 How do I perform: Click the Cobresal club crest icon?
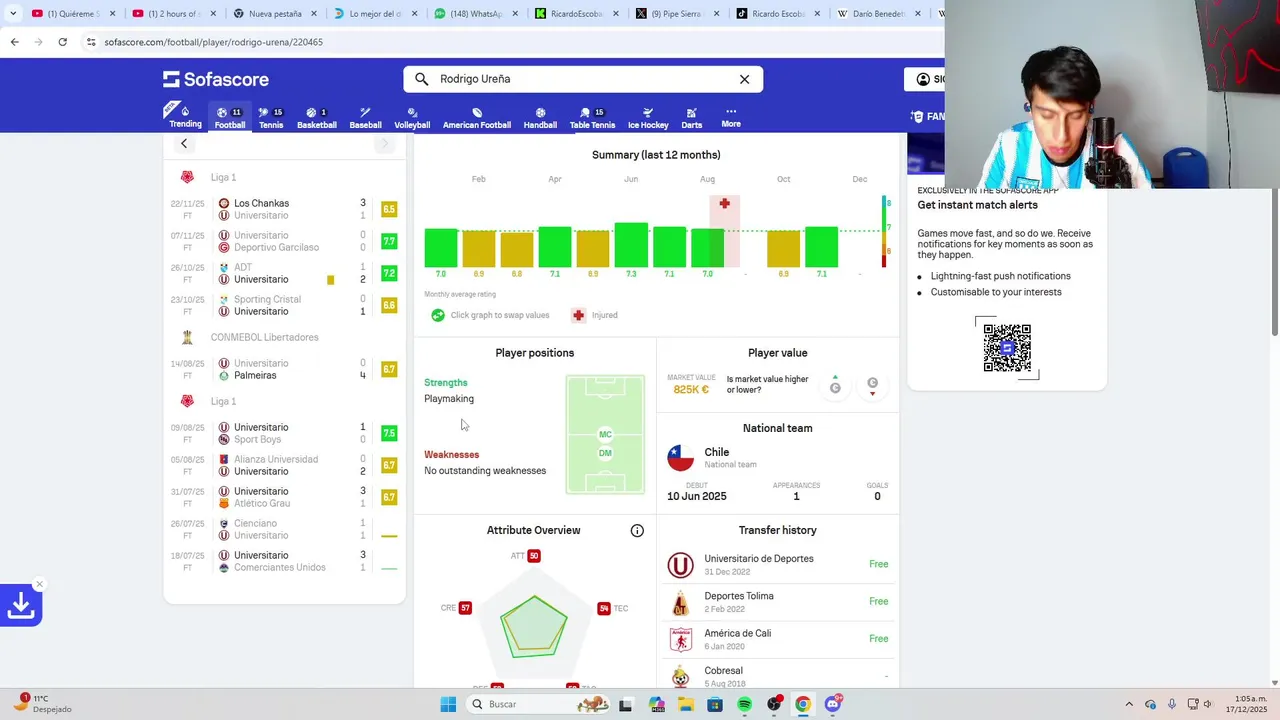click(x=681, y=677)
